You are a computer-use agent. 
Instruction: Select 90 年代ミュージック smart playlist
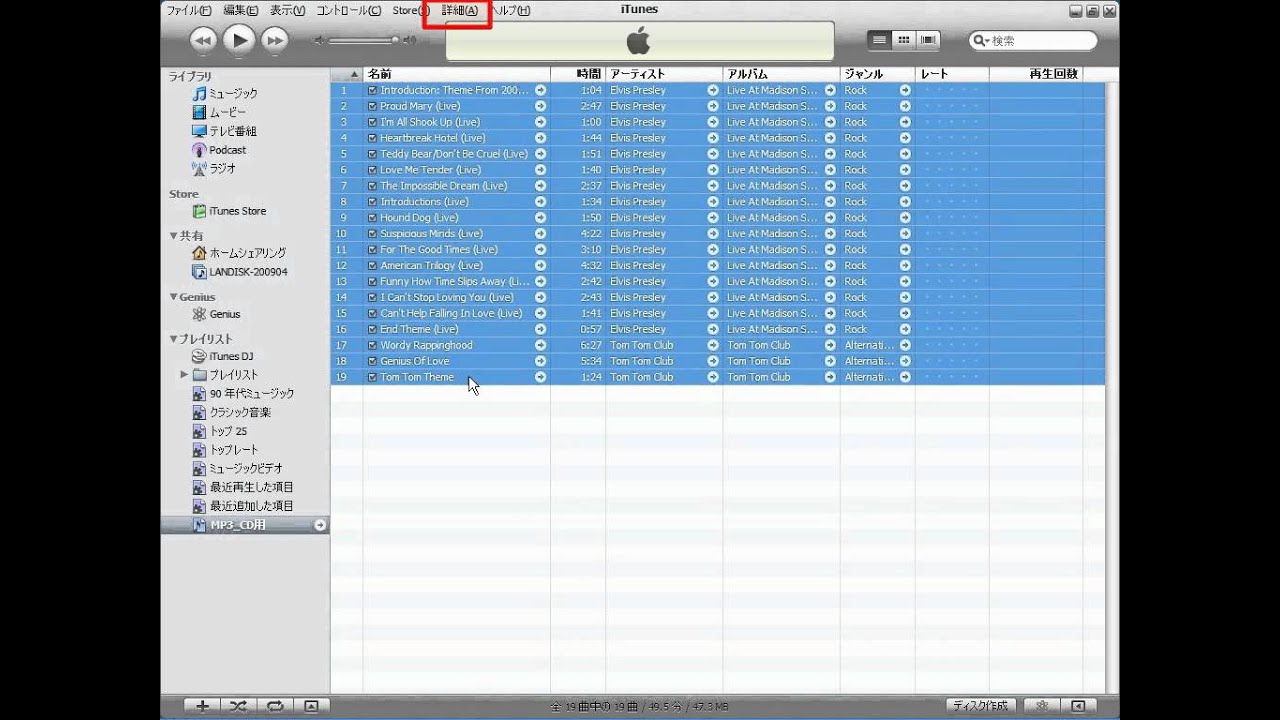[x=244, y=393]
